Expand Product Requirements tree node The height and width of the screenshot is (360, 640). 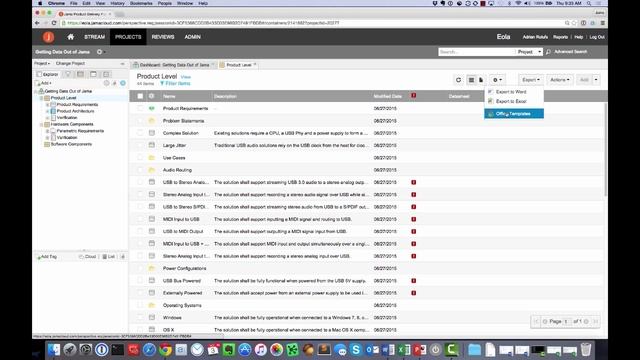tap(47, 104)
